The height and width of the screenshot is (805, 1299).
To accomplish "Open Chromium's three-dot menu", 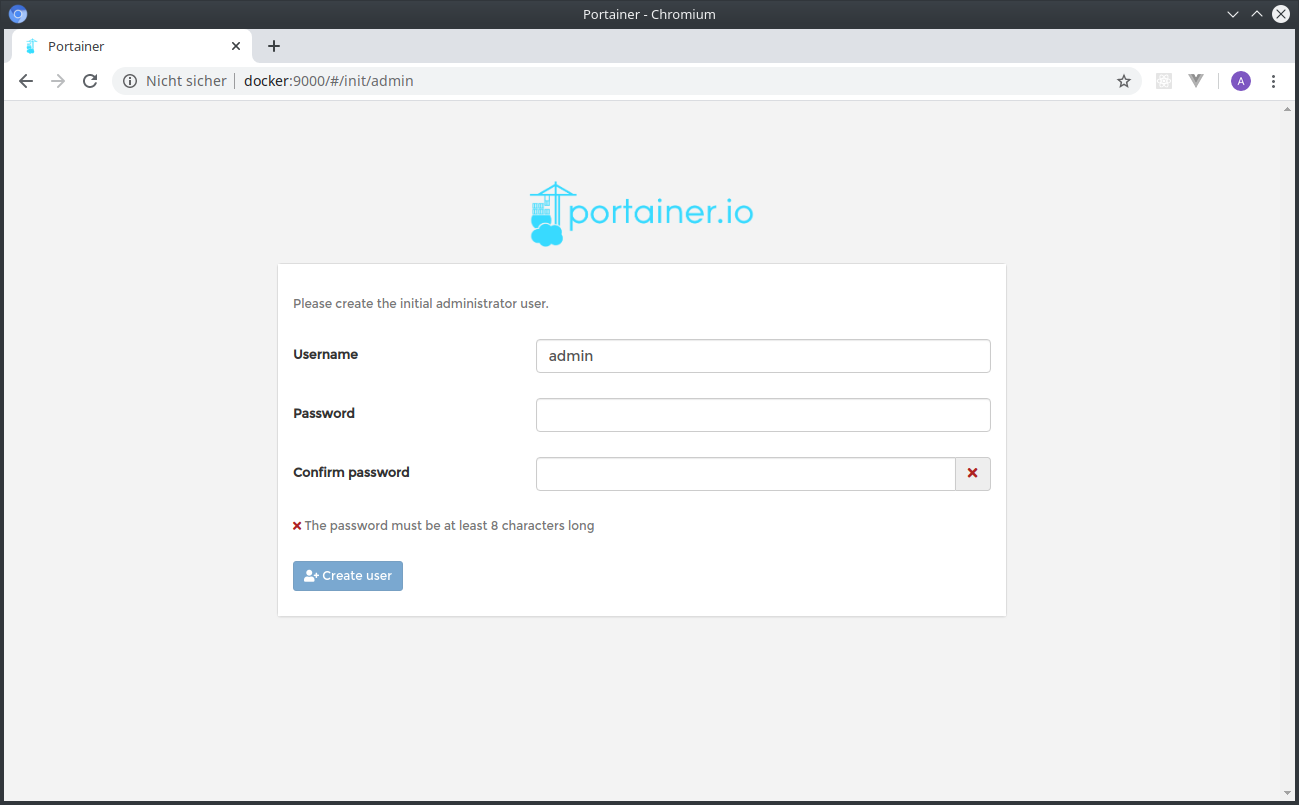I will 1273,81.
